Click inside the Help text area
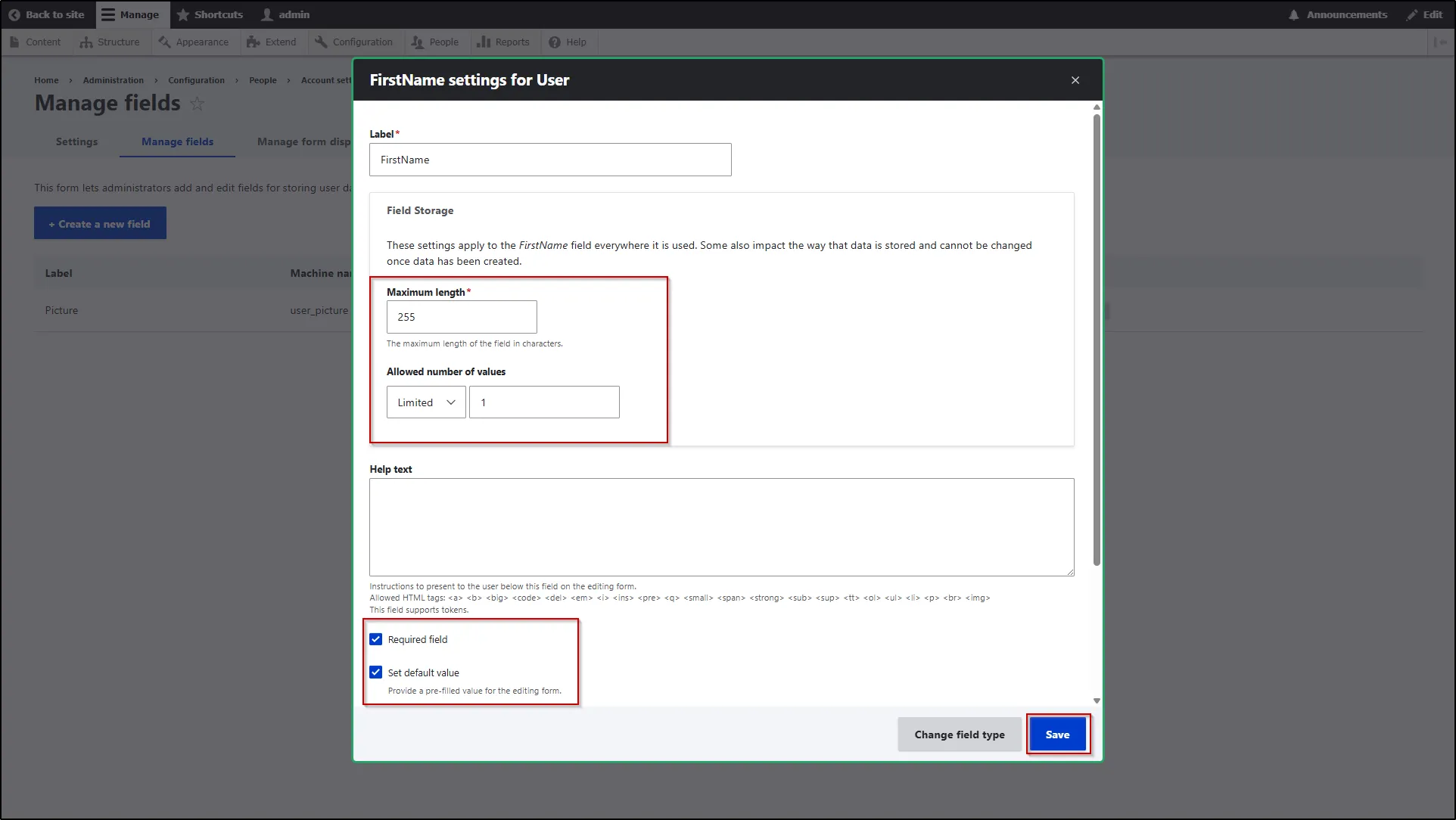Viewport: 1456px width, 820px height. (x=720, y=527)
